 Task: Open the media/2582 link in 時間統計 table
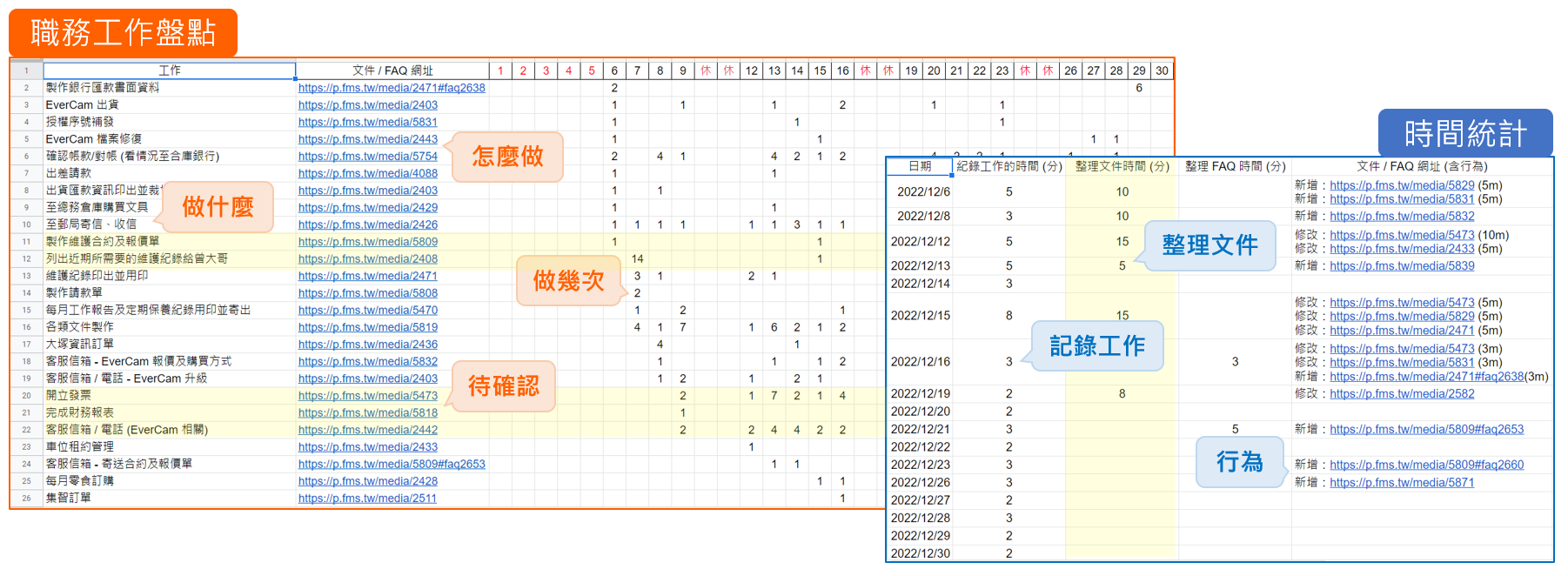pos(1401,394)
